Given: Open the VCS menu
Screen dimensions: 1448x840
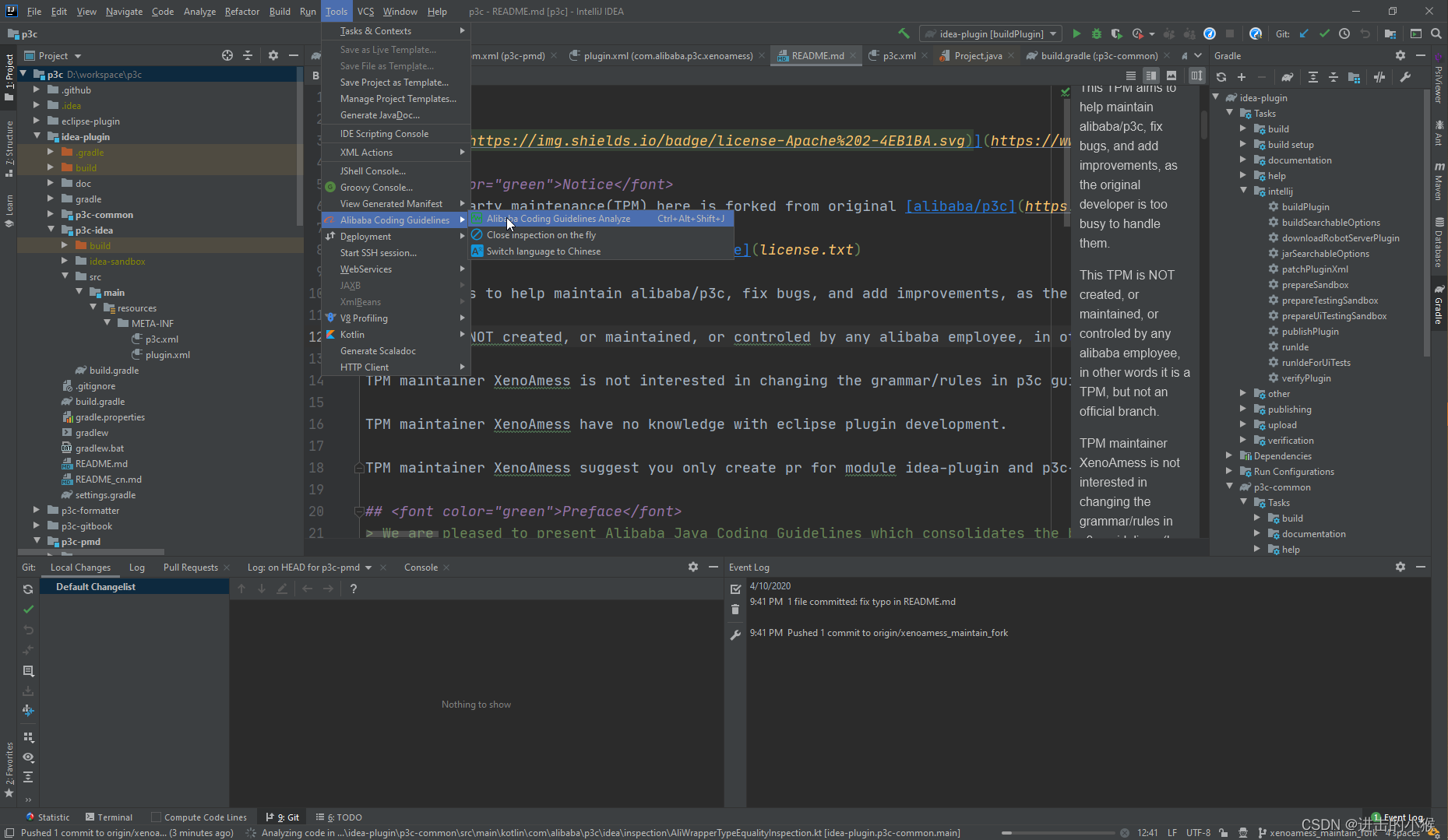Looking at the screenshot, I should click(x=365, y=11).
